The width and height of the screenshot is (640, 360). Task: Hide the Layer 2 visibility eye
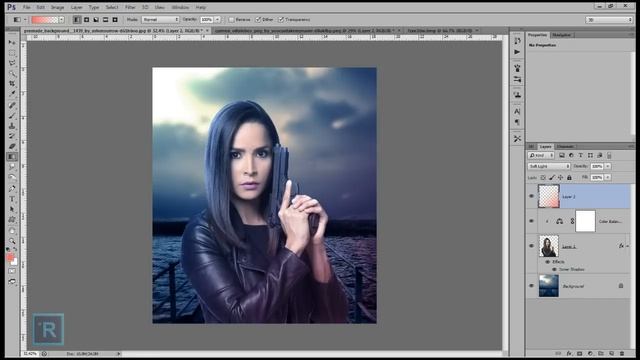pos(531,196)
